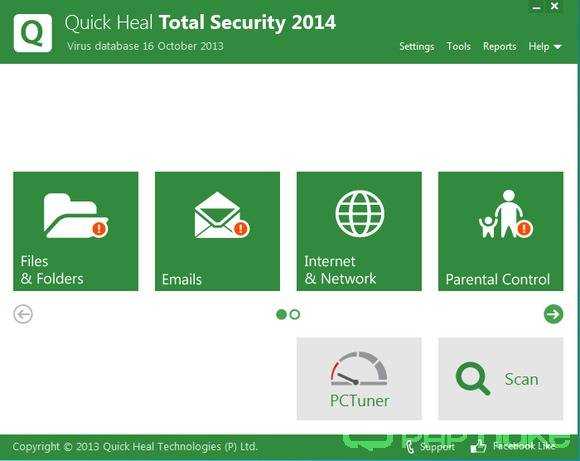Open the Emails protection tile
Image resolution: width=580 pixels, height=461 pixels.
(x=218, y=231)
